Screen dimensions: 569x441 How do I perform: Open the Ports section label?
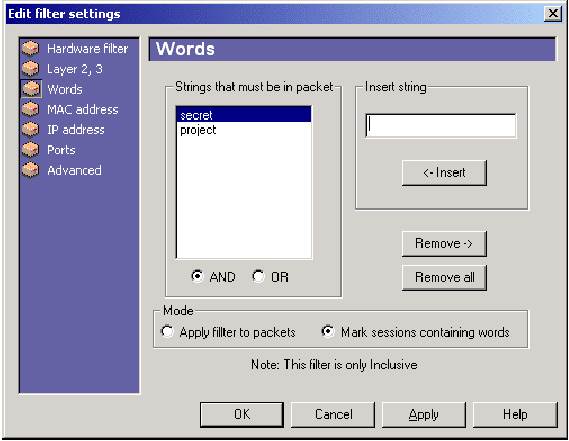pos(61,150)
